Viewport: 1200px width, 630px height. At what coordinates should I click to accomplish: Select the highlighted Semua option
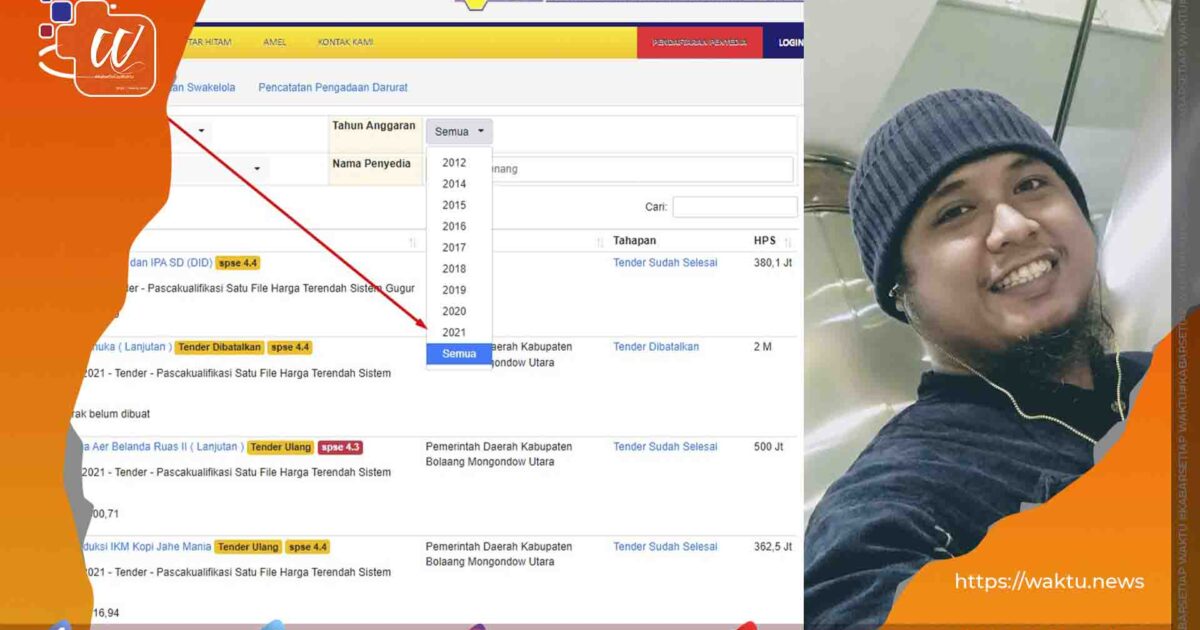click(x=459, y=354)
